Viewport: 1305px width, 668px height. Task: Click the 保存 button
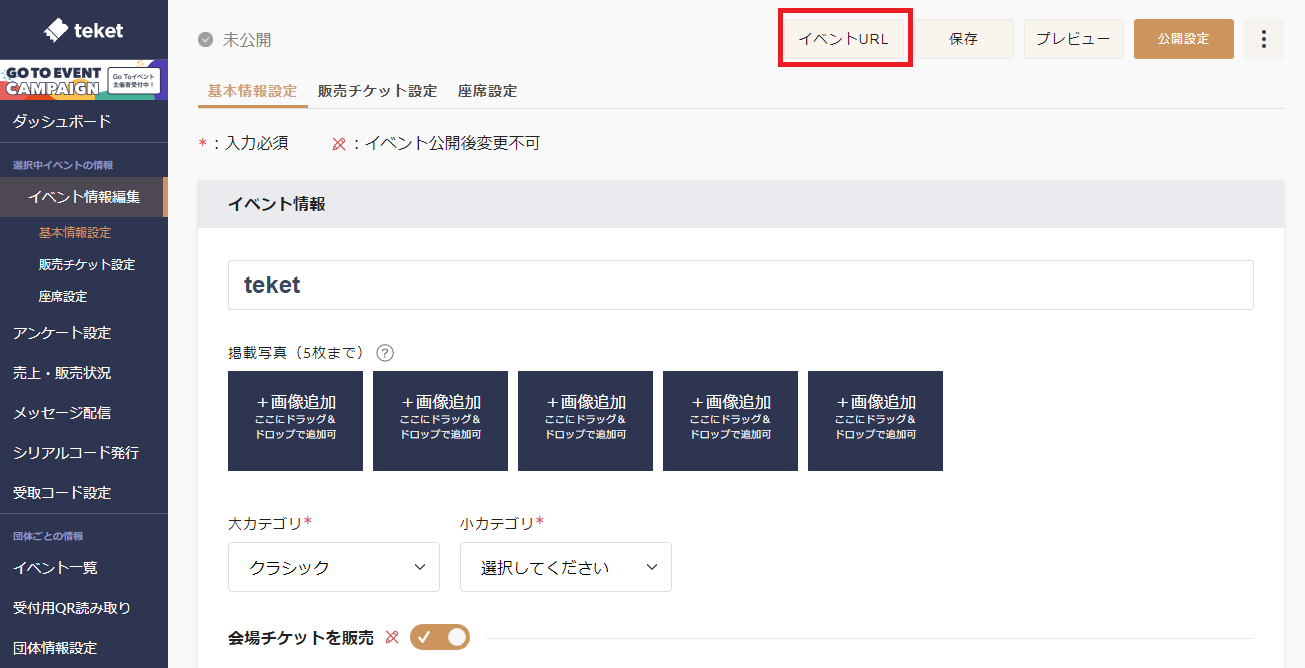(x=963, y=39)
